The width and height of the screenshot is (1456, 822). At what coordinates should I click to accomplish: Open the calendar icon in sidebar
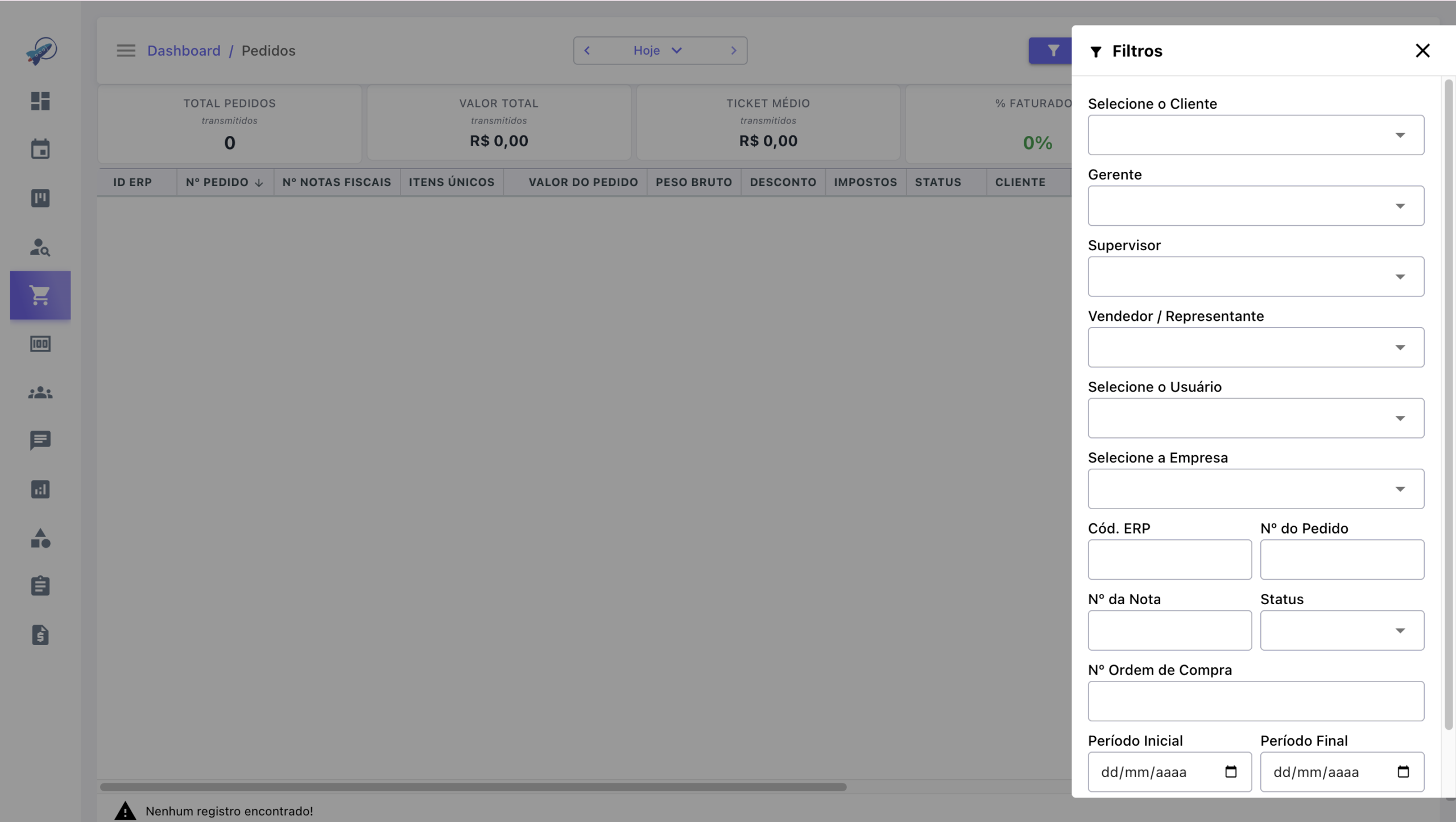(40, 149)
